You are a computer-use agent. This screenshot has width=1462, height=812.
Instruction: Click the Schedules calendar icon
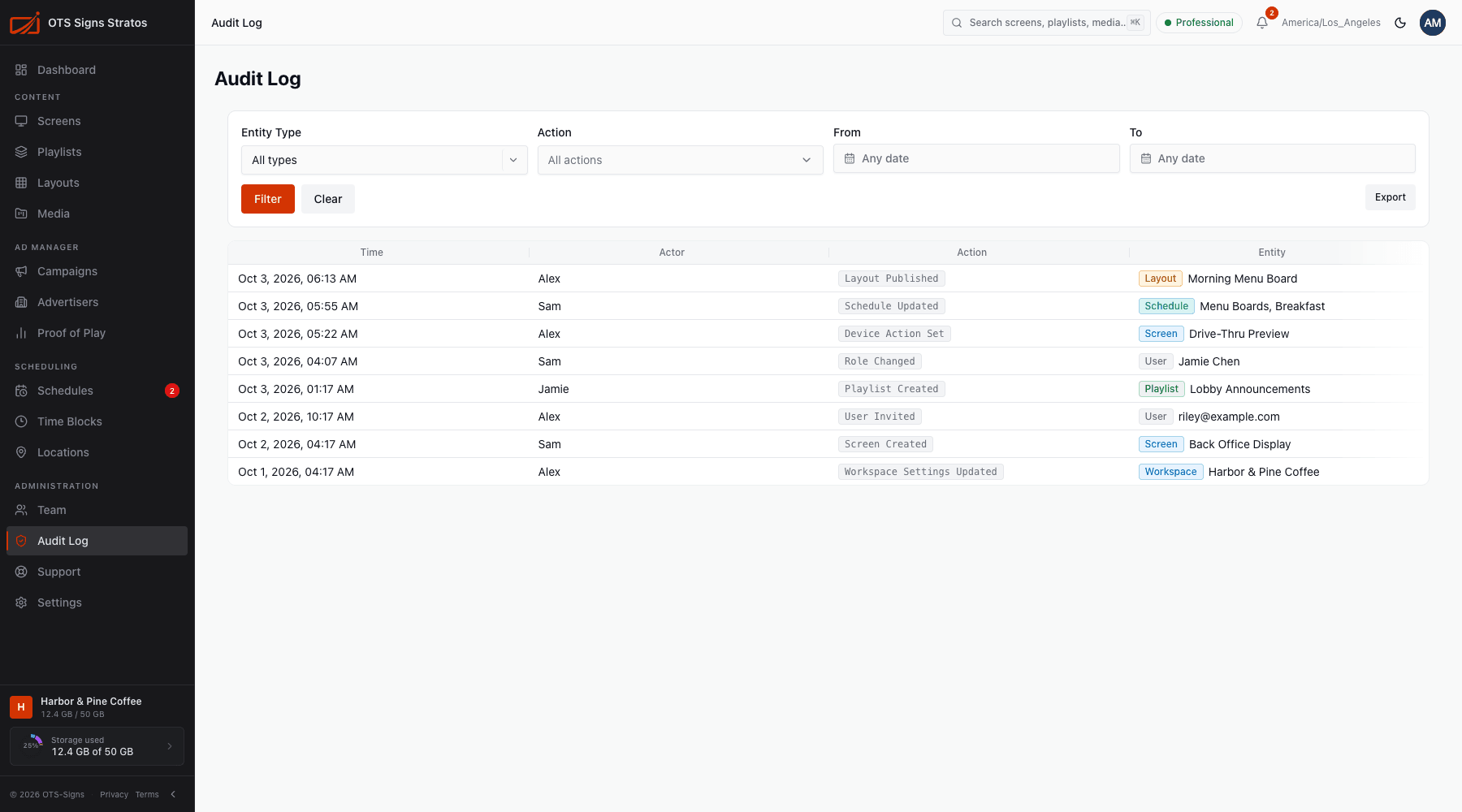[x=21, y=391]
